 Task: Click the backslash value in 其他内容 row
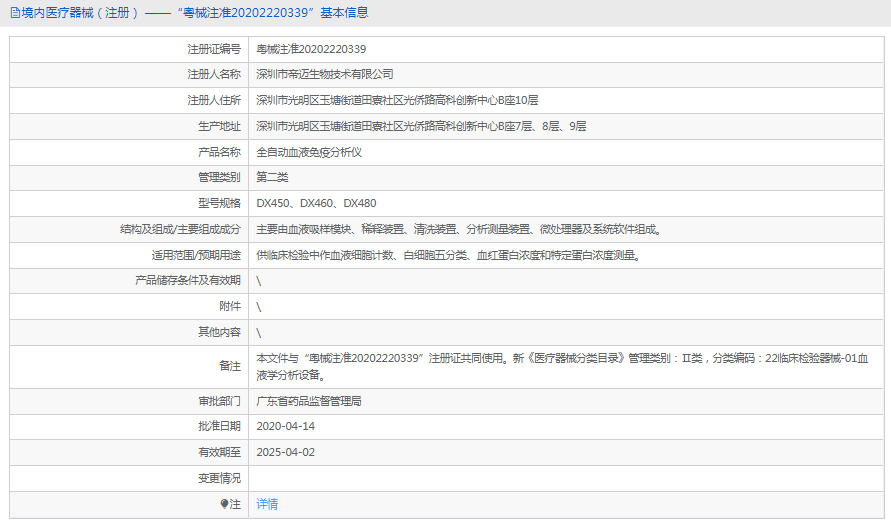point(259,333)
